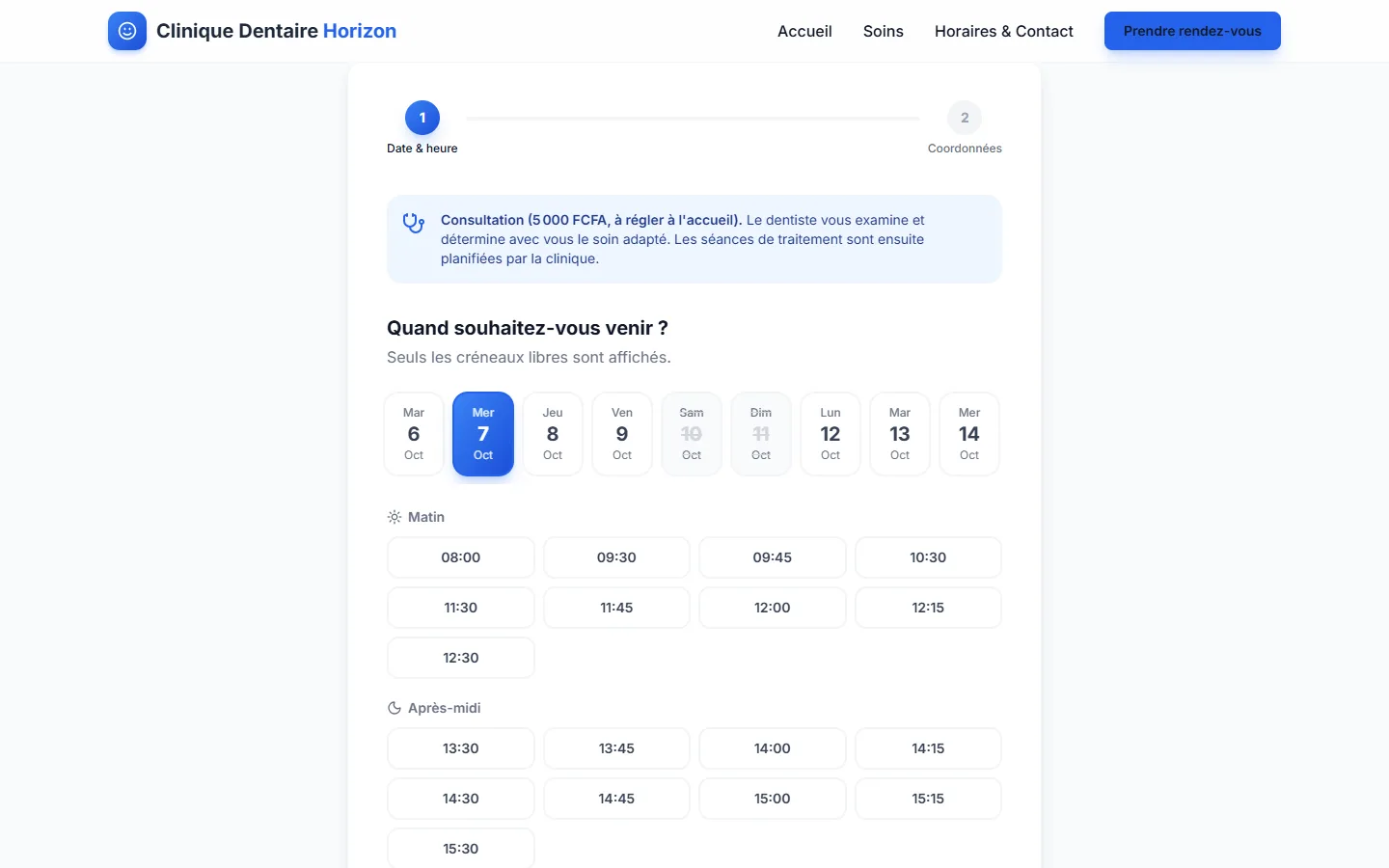Open the Accueil menu item
This screenshot has width=1389, height=868.
(x=804, y=31)
